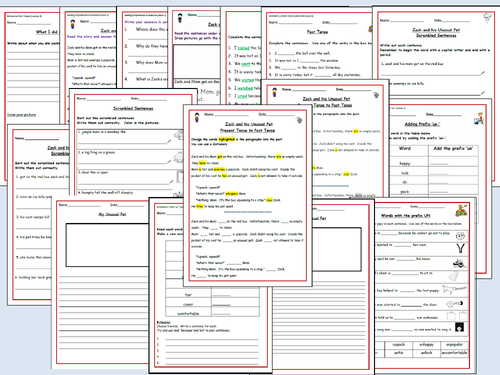Click 'Words with the prefix UN' heading
500x375 pixels.
pos(406,216)
